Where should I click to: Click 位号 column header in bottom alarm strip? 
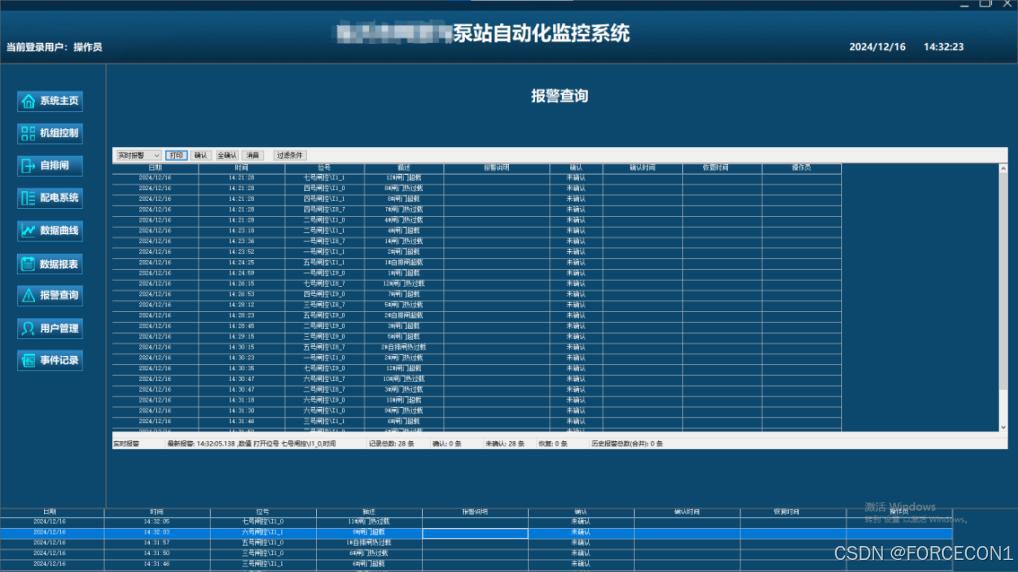tap(263, 512)
